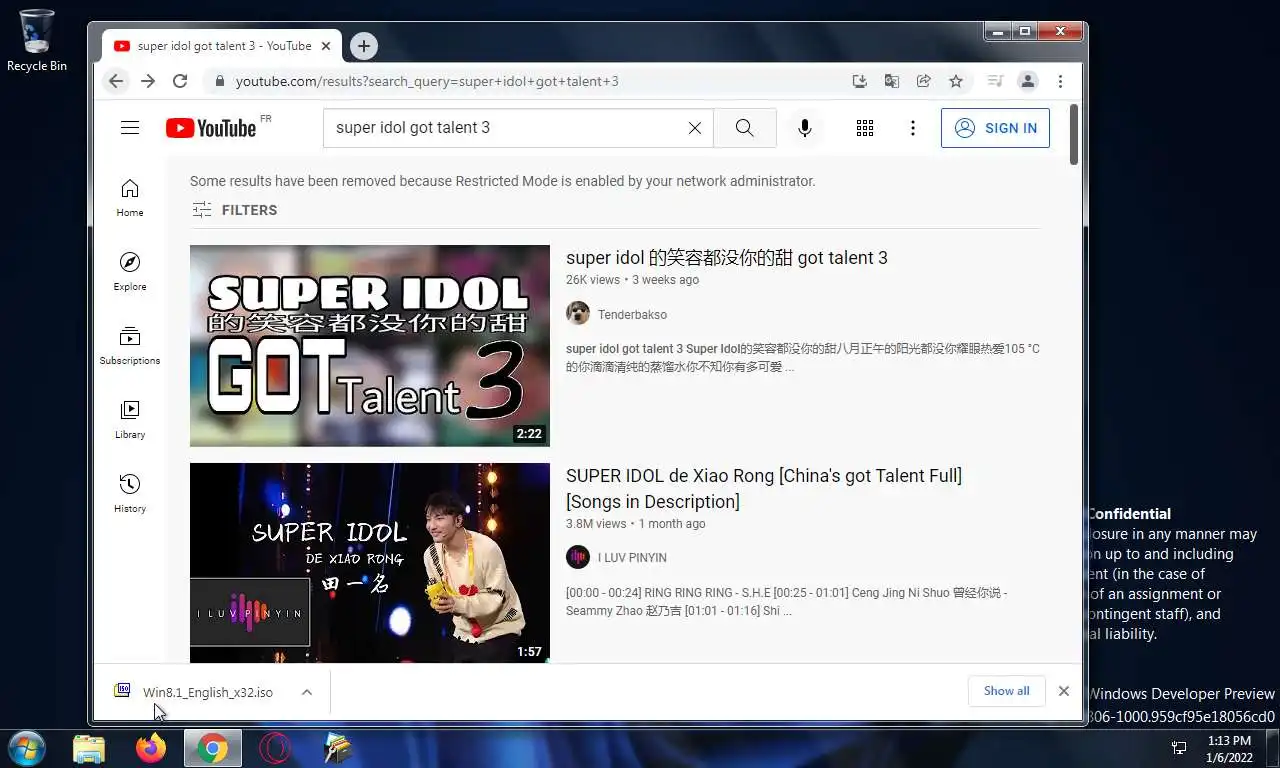This screenshot has width=1280, height=768.
Task: Close the 'super idol got talent 3' tab
Action: 326,46
